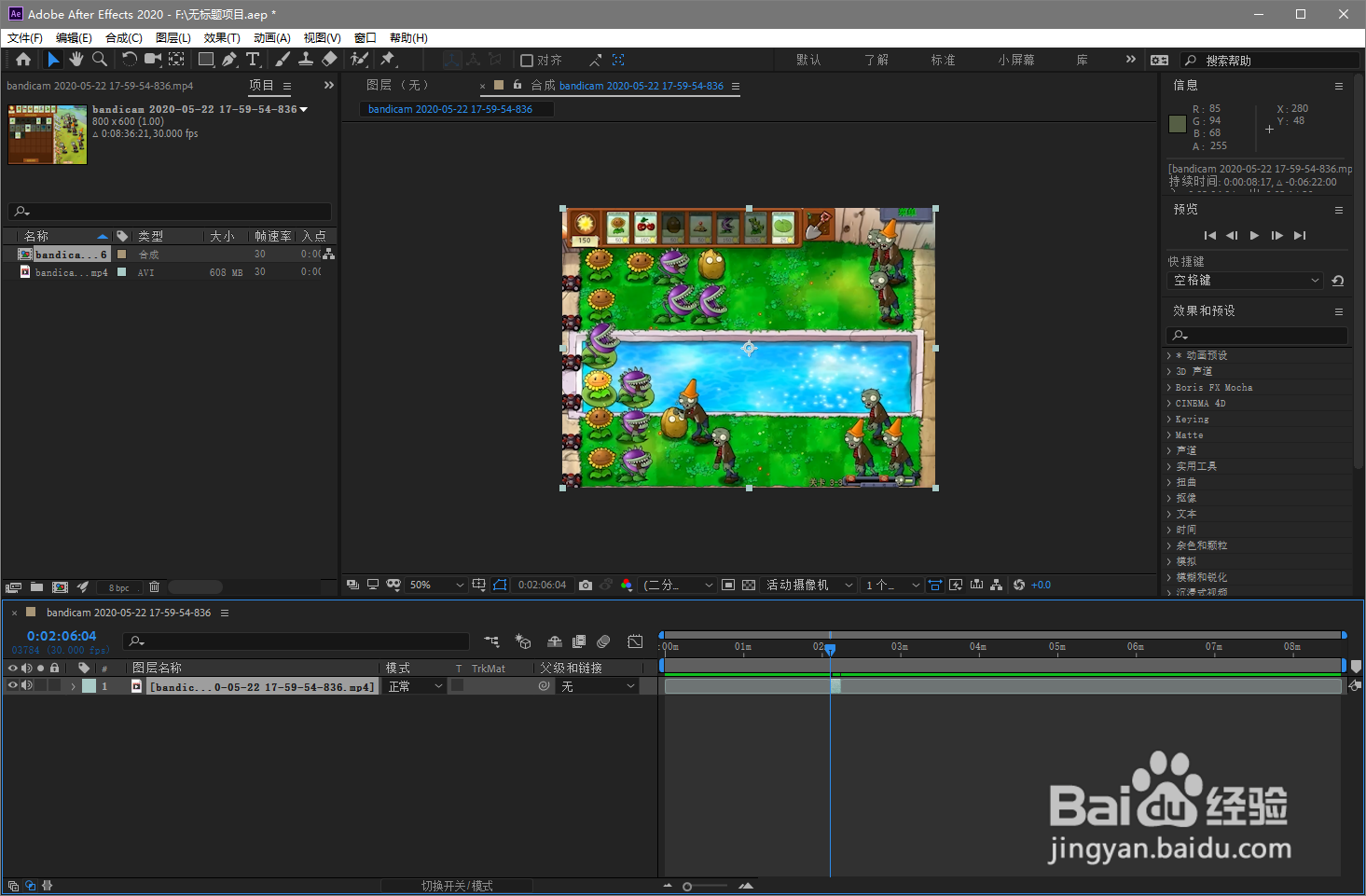
Task: Click the Home icon in the toolbar
Action: 23,60
